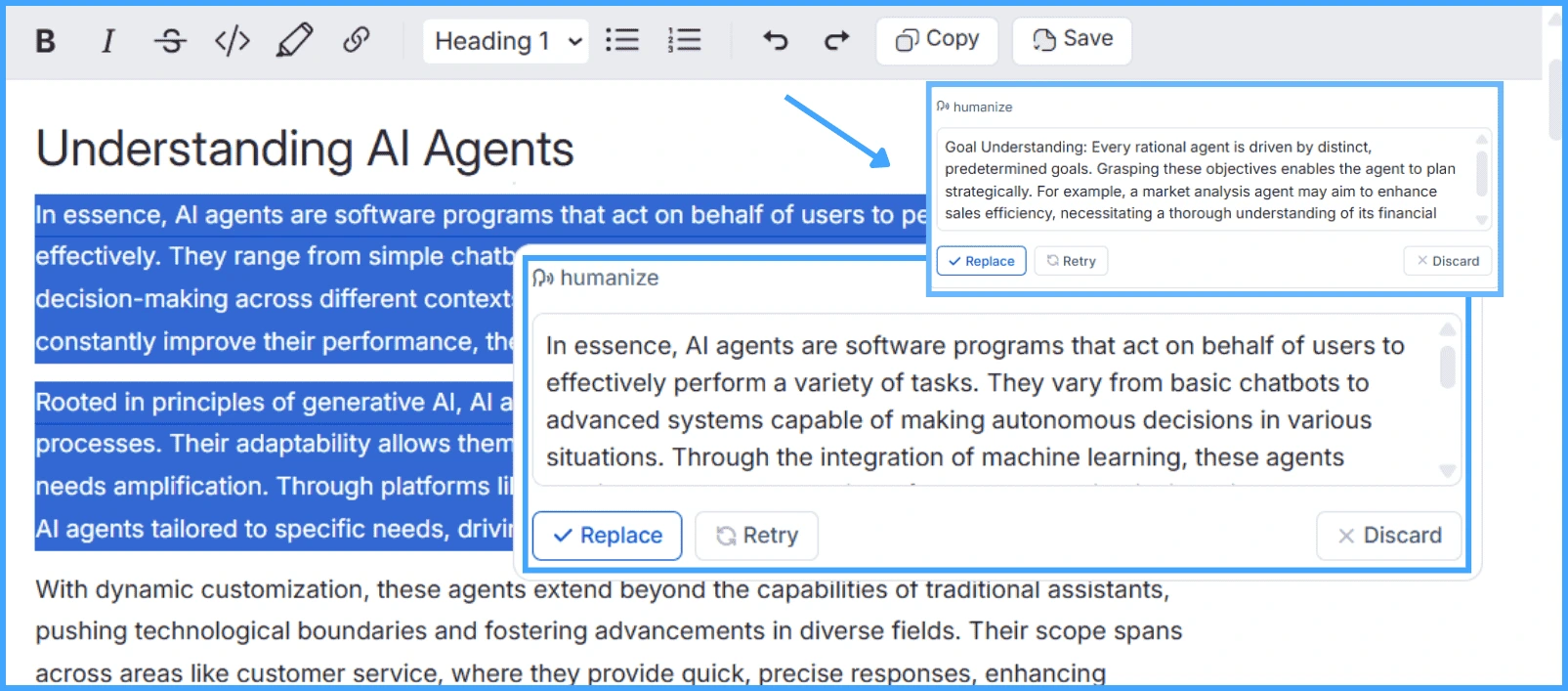Select the highlighter pen tool

294,41
